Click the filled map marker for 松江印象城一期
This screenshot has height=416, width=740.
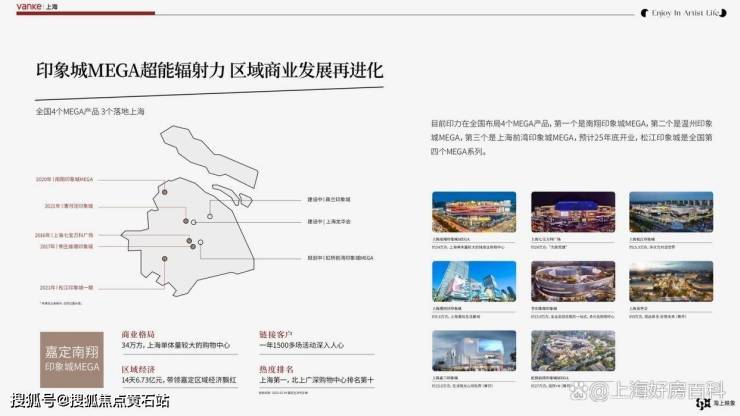pos(165,259)
